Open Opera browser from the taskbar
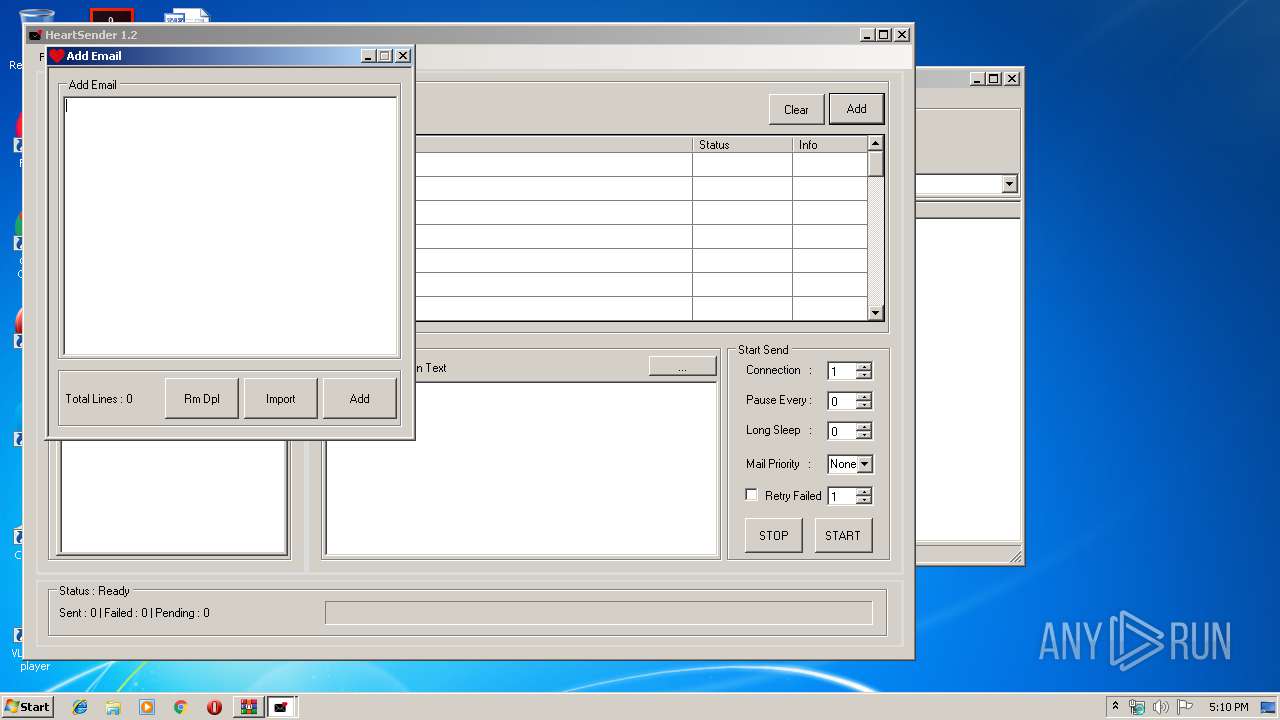The image size is (1280, 720). tap(214, 707)
